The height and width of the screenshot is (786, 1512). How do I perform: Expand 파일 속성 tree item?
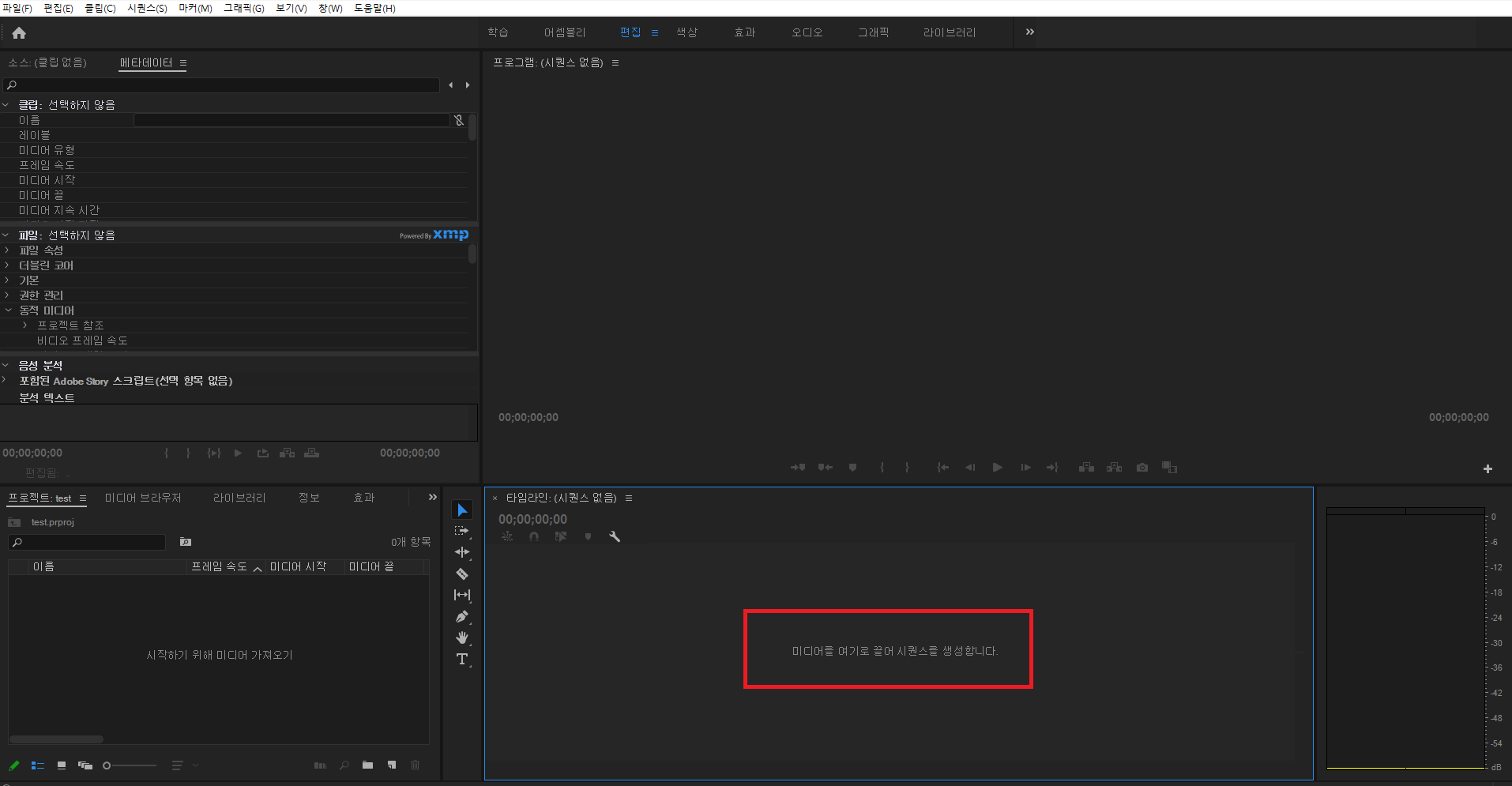point(7,250)
